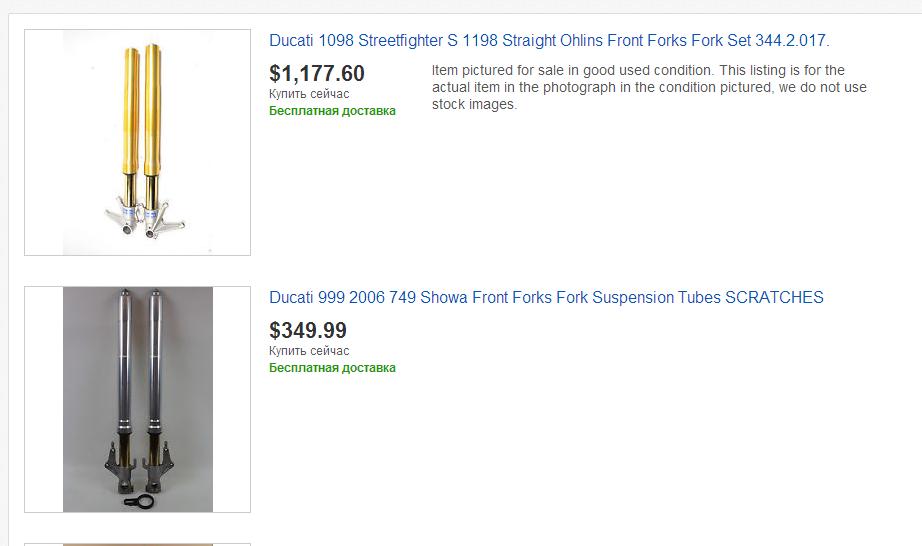This screenshot has height=546, width=922.
Task: Click the word 'Ducati' in the Showa listing title
Action: (291, 297)
